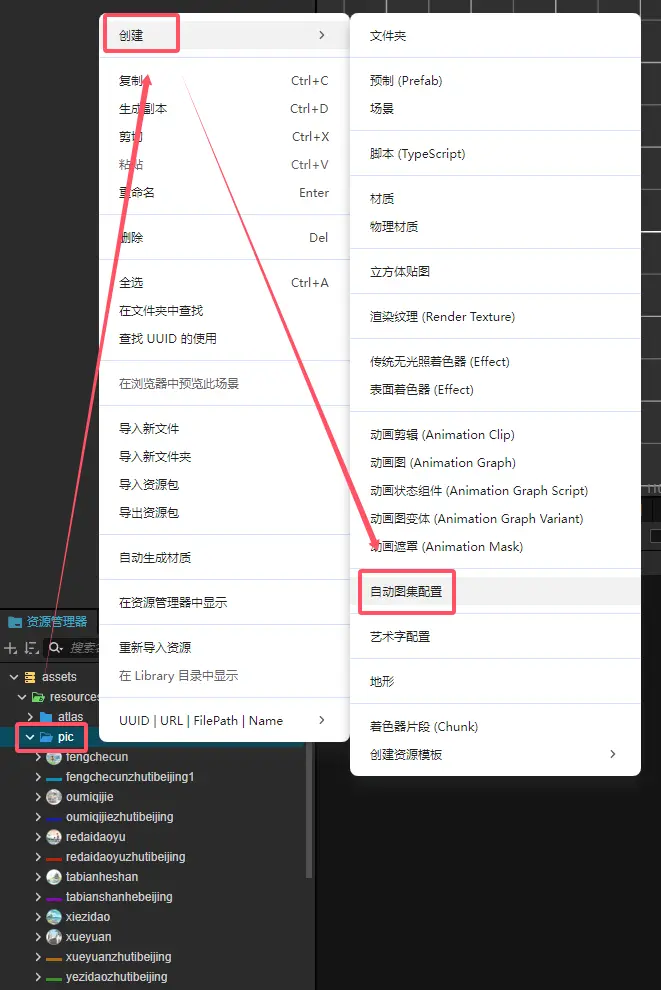
Task: Open 创建资源模板 submenu arrow
Action: tap(612, 754)
